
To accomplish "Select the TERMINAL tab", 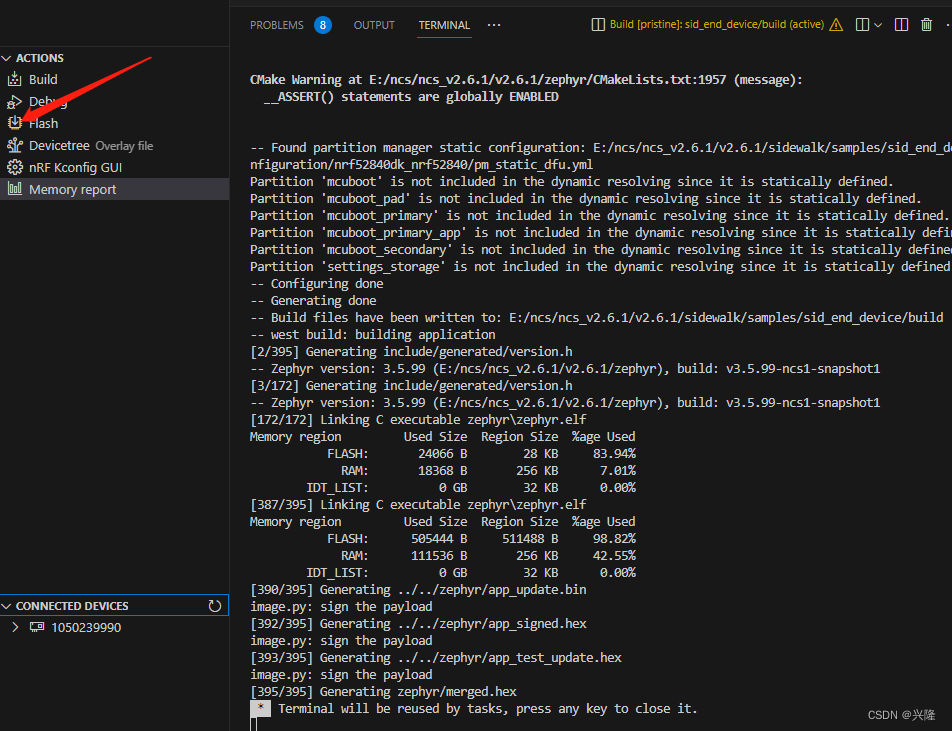I will click(444, 25).
